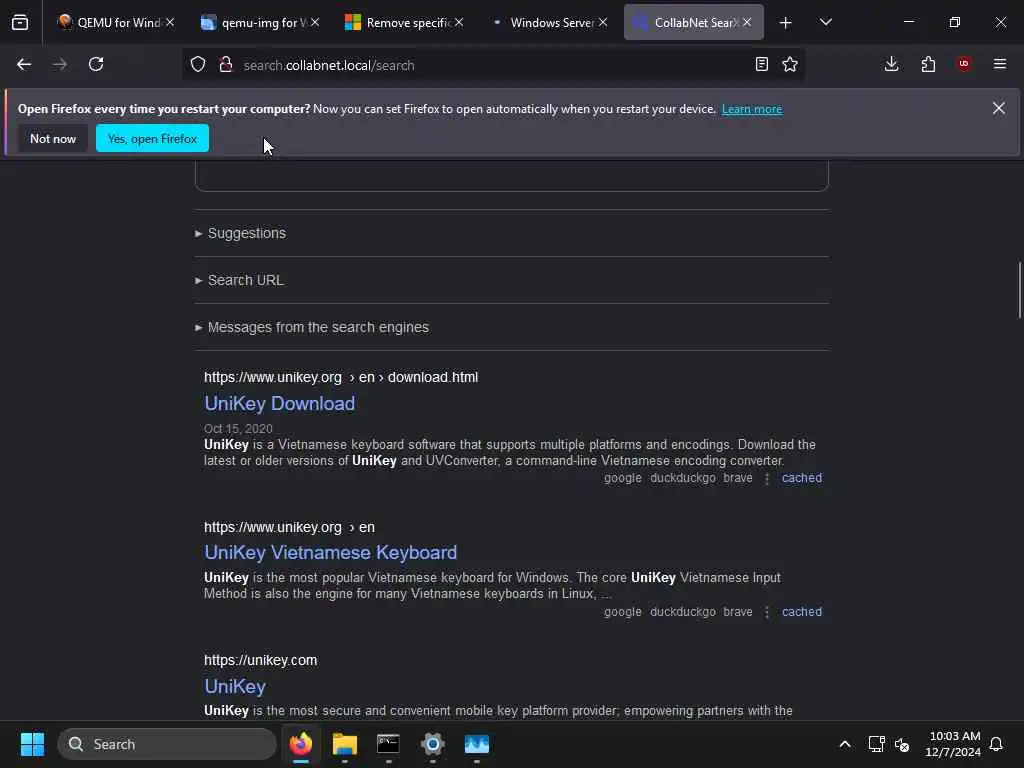The height and width of the screenshot is (768, 1024).
Task: Close the qemu-img tab
Action: tap(315, 23)
